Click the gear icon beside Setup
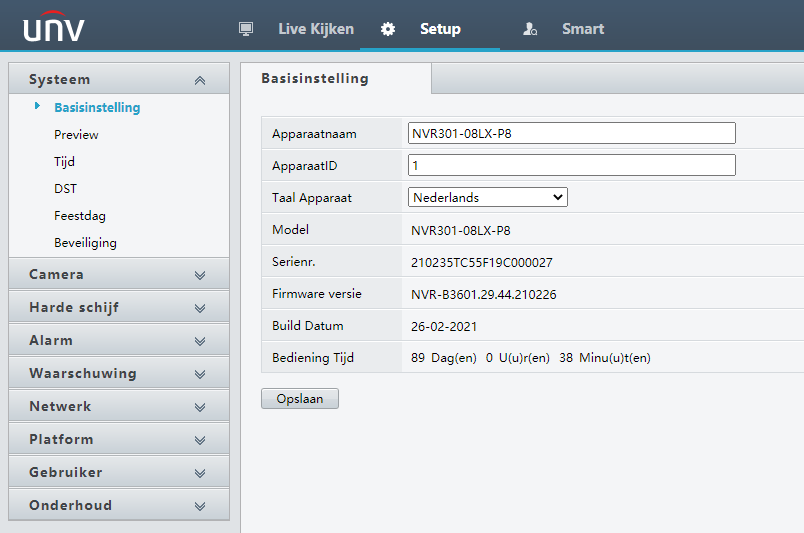This screenshot has width=804, height=533. pos(388,29)
